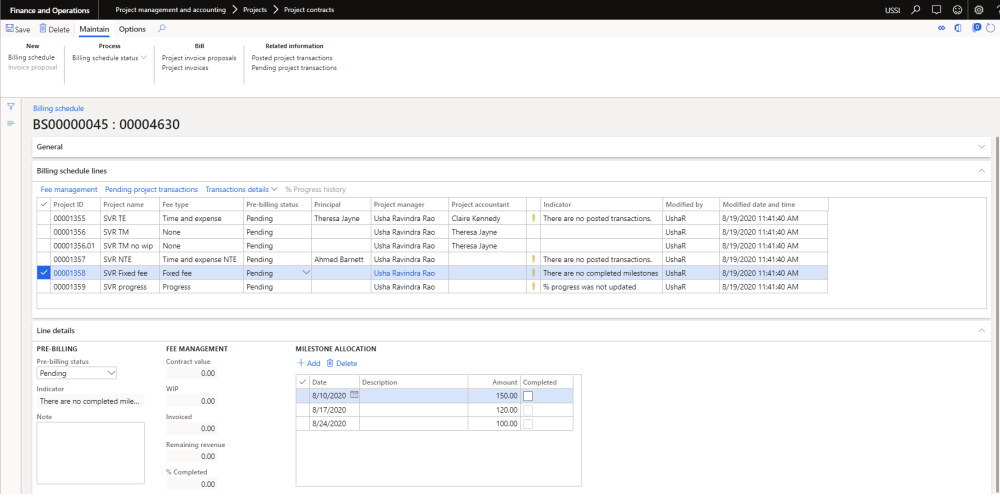Viewport: 1000px width, 499px height.
Task: Open the feedback smiley icon
Action: tap(956, 9)
